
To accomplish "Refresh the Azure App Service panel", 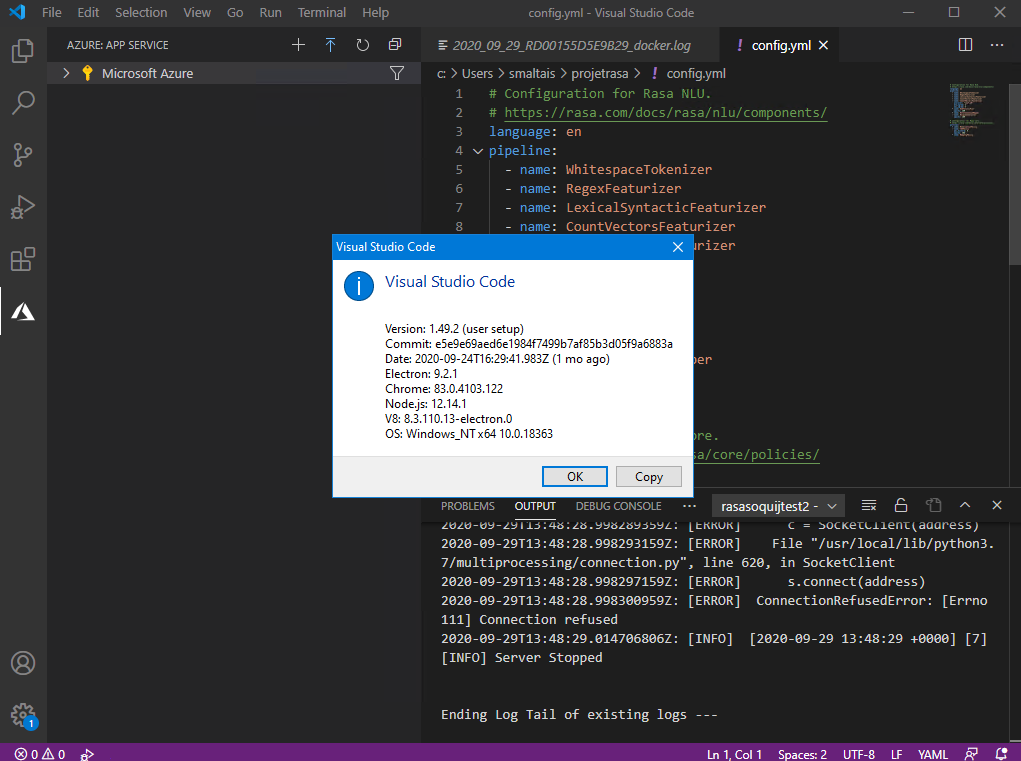I will [x=362, y=45].
